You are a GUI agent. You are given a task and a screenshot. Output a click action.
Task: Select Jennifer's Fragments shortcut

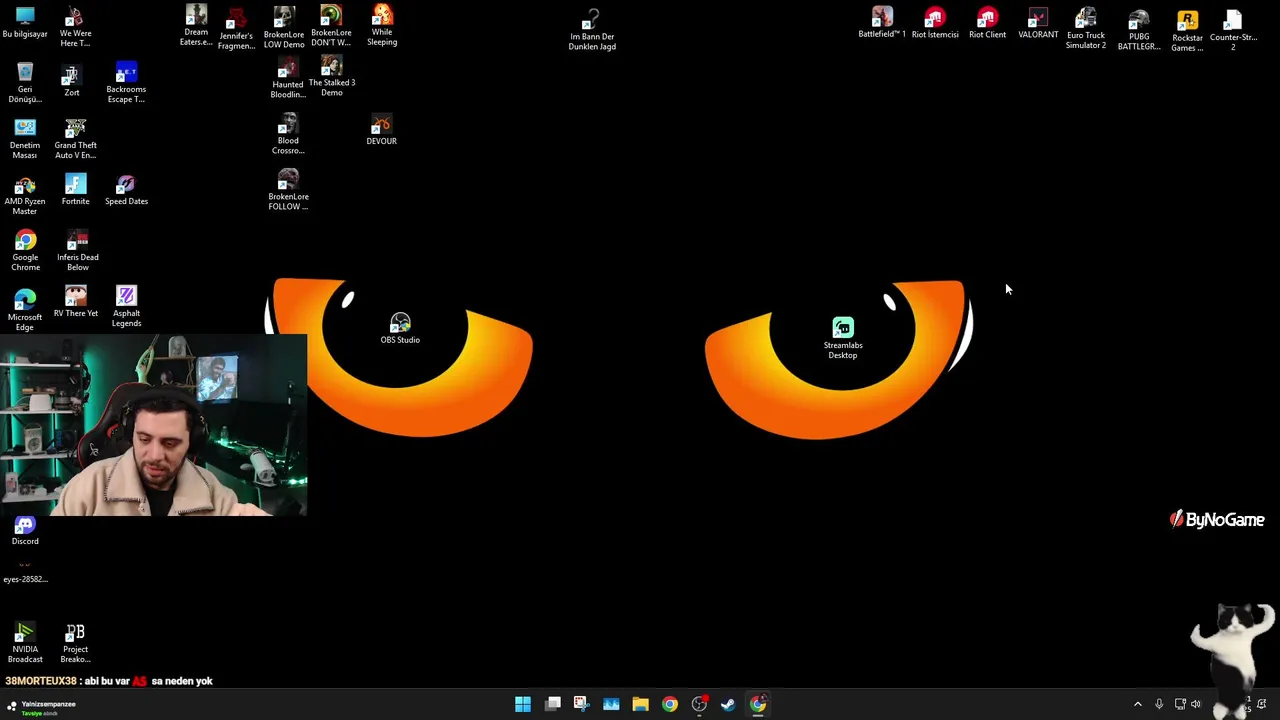[x=236, y=28]
